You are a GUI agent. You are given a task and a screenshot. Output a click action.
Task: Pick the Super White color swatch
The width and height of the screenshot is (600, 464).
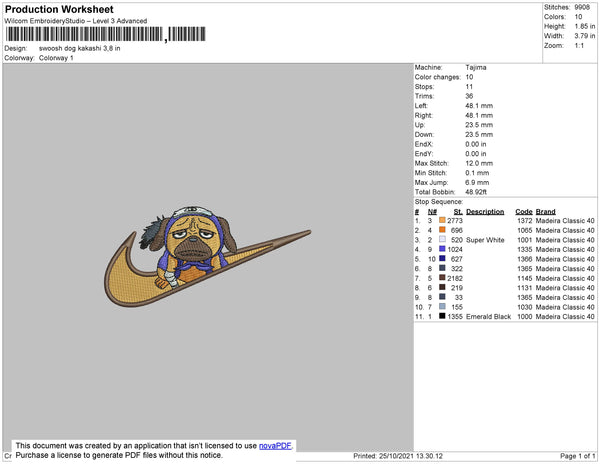[x=442, y=239]
